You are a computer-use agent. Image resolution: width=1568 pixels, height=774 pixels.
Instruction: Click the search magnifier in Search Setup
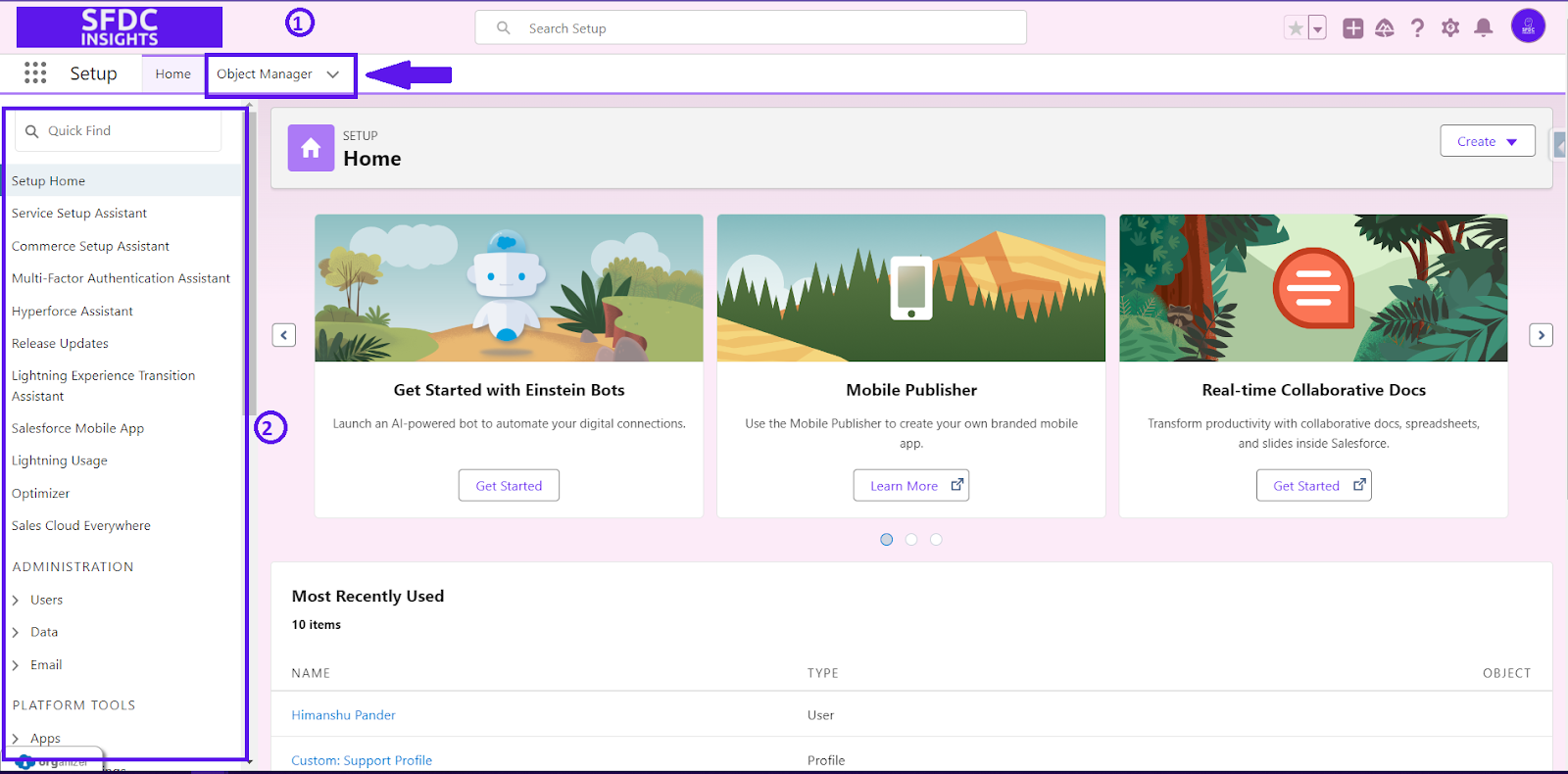[x=504, y=28]
